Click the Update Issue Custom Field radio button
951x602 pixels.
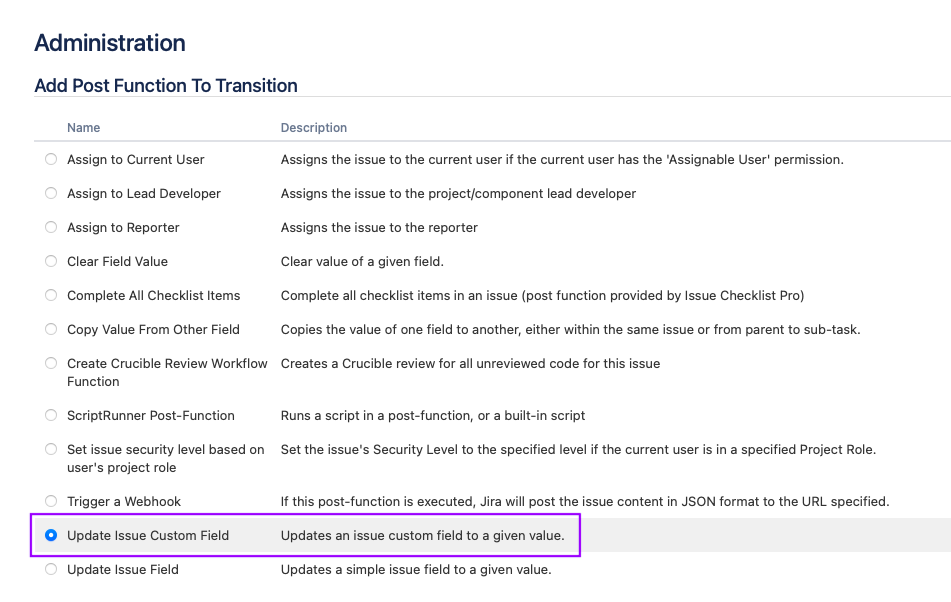point(51,535)
